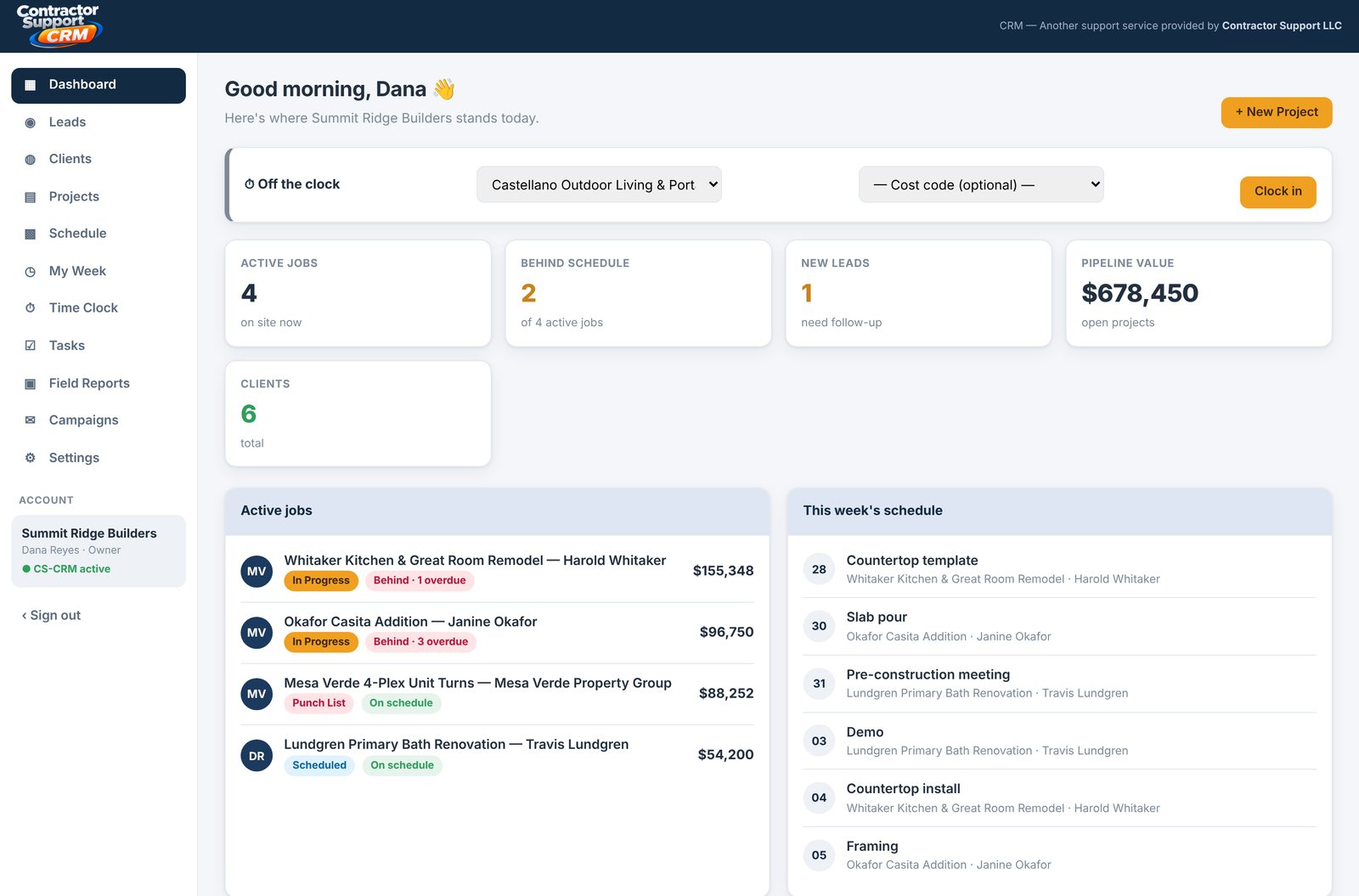Screen dimensions: 1359x896
Task: Click the Leads sidebar icon
Action: 31,122
